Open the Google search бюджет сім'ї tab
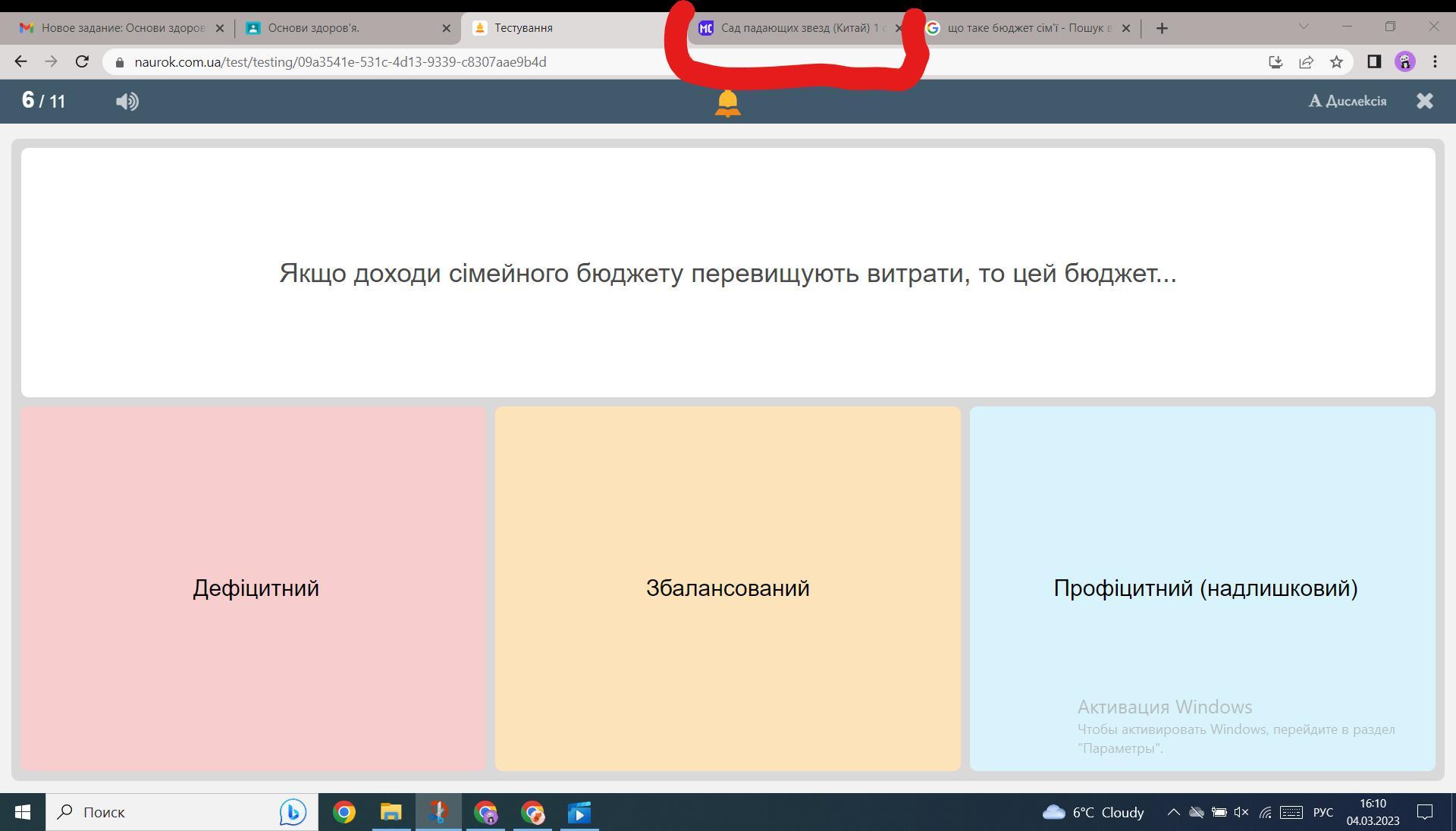This screenshot has width=1456, height=831. 1024,28
